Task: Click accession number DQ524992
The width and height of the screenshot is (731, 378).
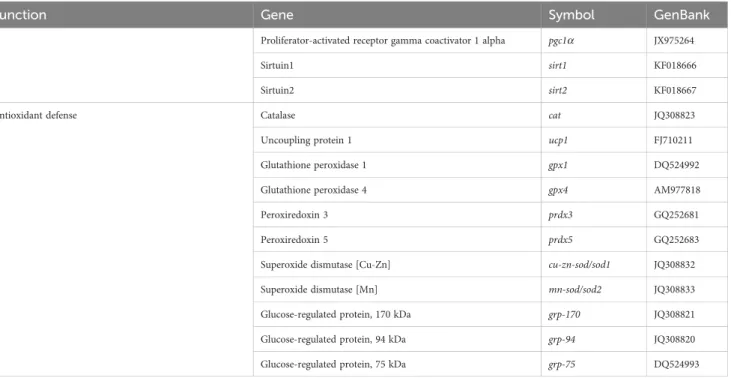Action: (x=676, y=165)
